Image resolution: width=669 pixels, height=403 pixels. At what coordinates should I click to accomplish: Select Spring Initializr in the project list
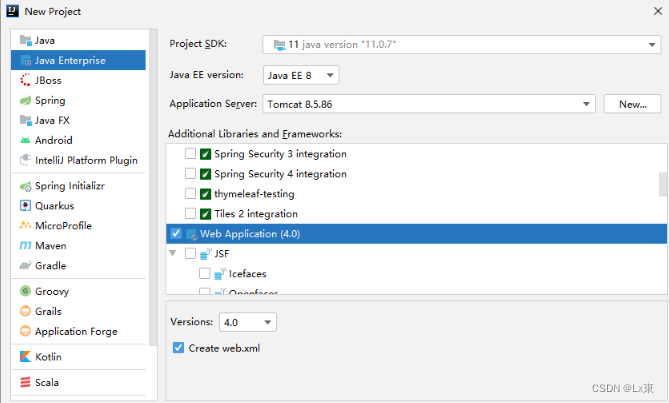[x=79, y=186]
